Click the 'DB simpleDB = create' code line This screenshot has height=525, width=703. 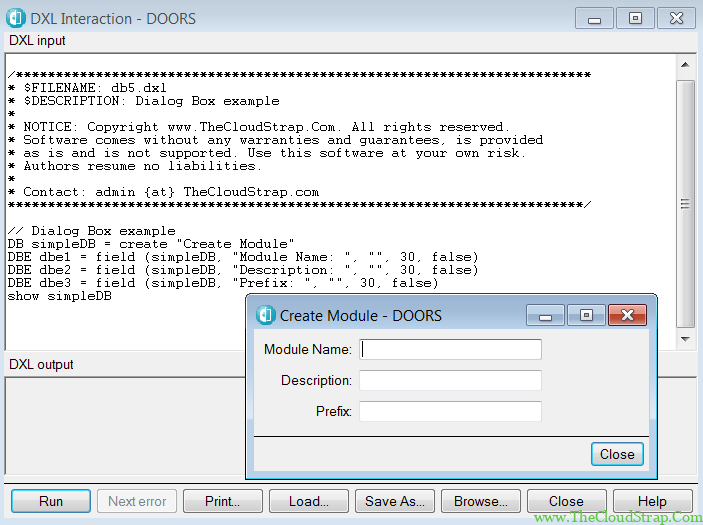click(x=151, y=244)
